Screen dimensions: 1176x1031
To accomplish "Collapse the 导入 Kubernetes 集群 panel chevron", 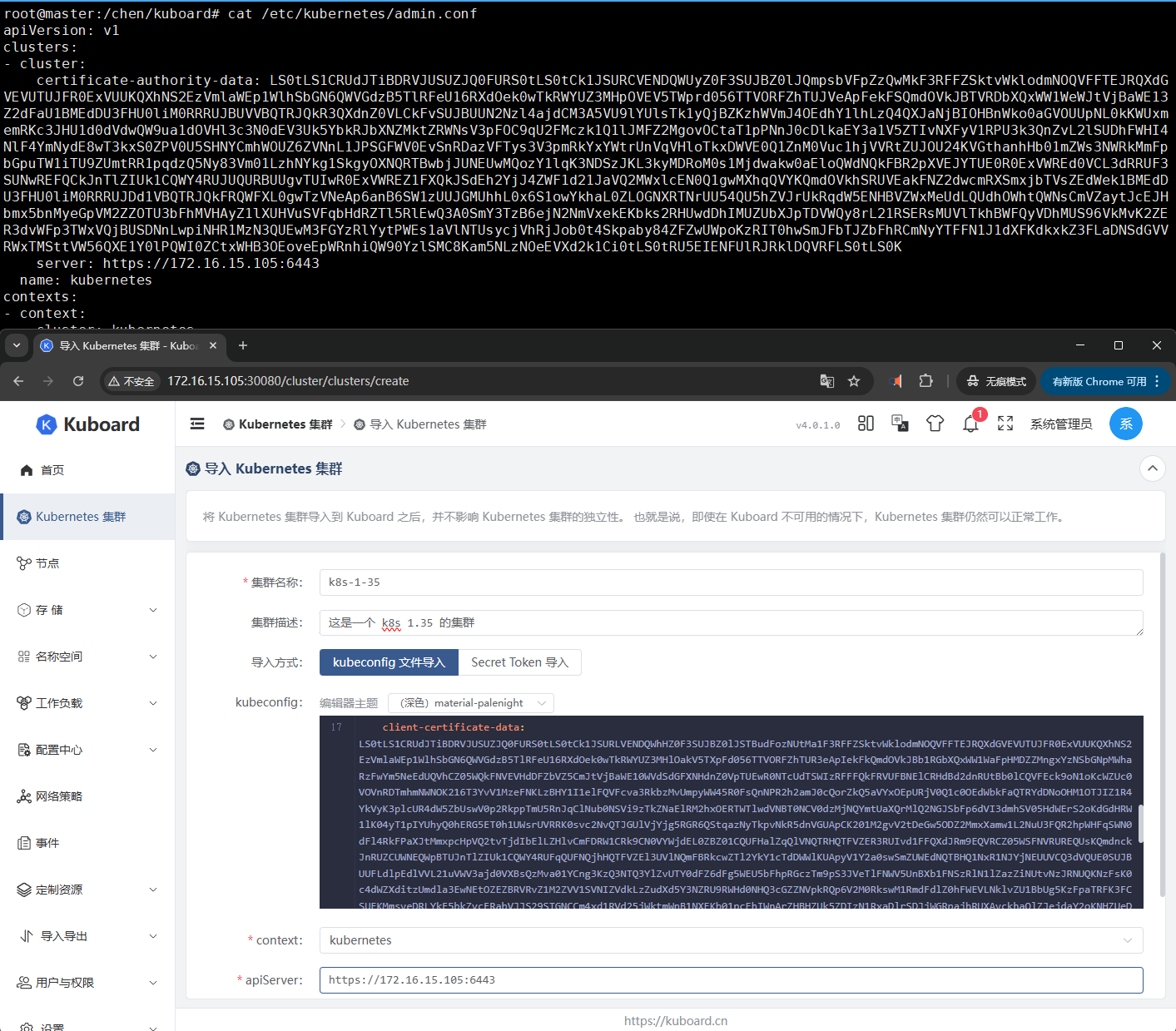I will [x=1152, y=468].
